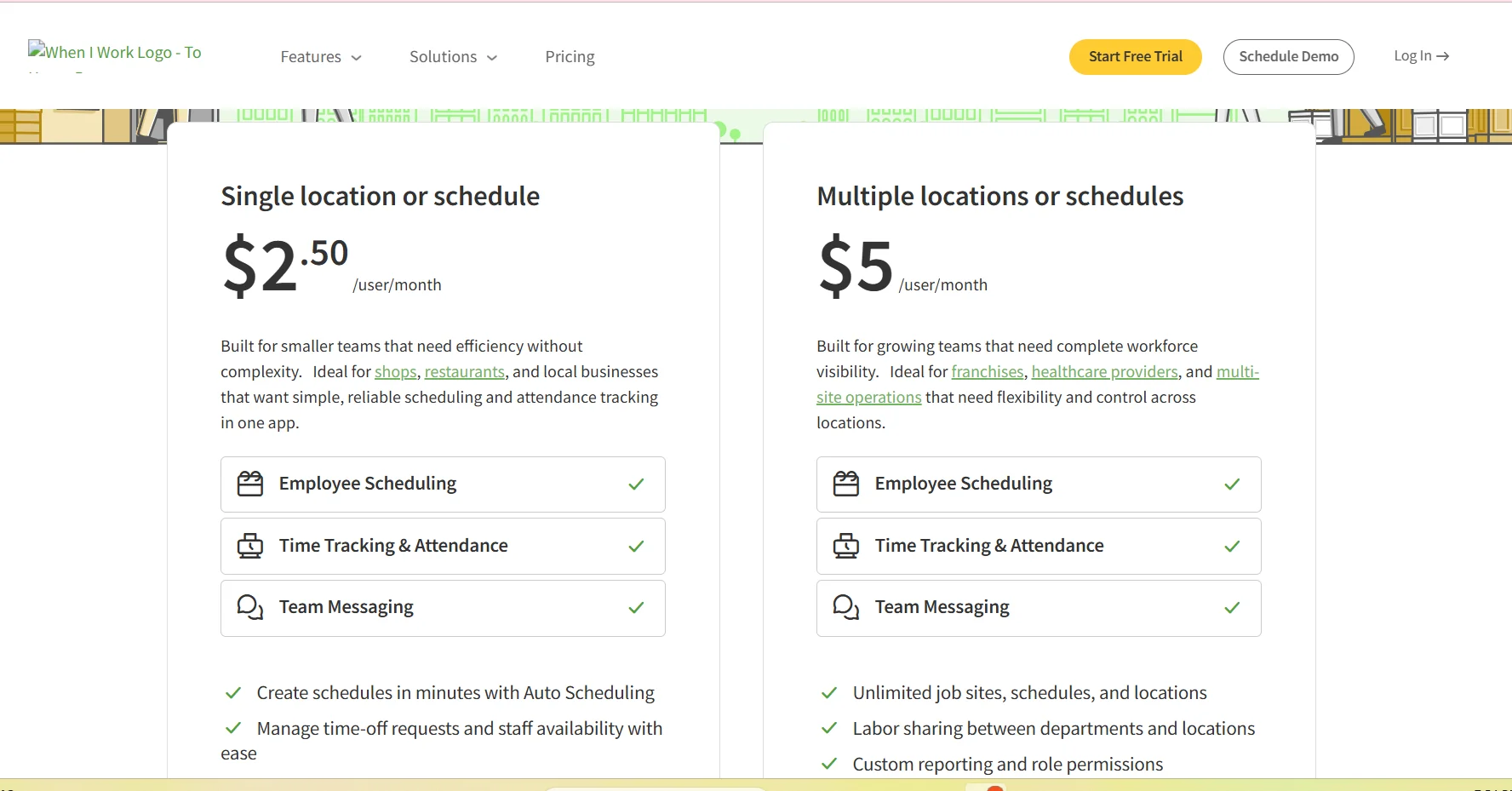Click Schedule Demo button
The image size is (1512, 791).
tap(1289, 57)
